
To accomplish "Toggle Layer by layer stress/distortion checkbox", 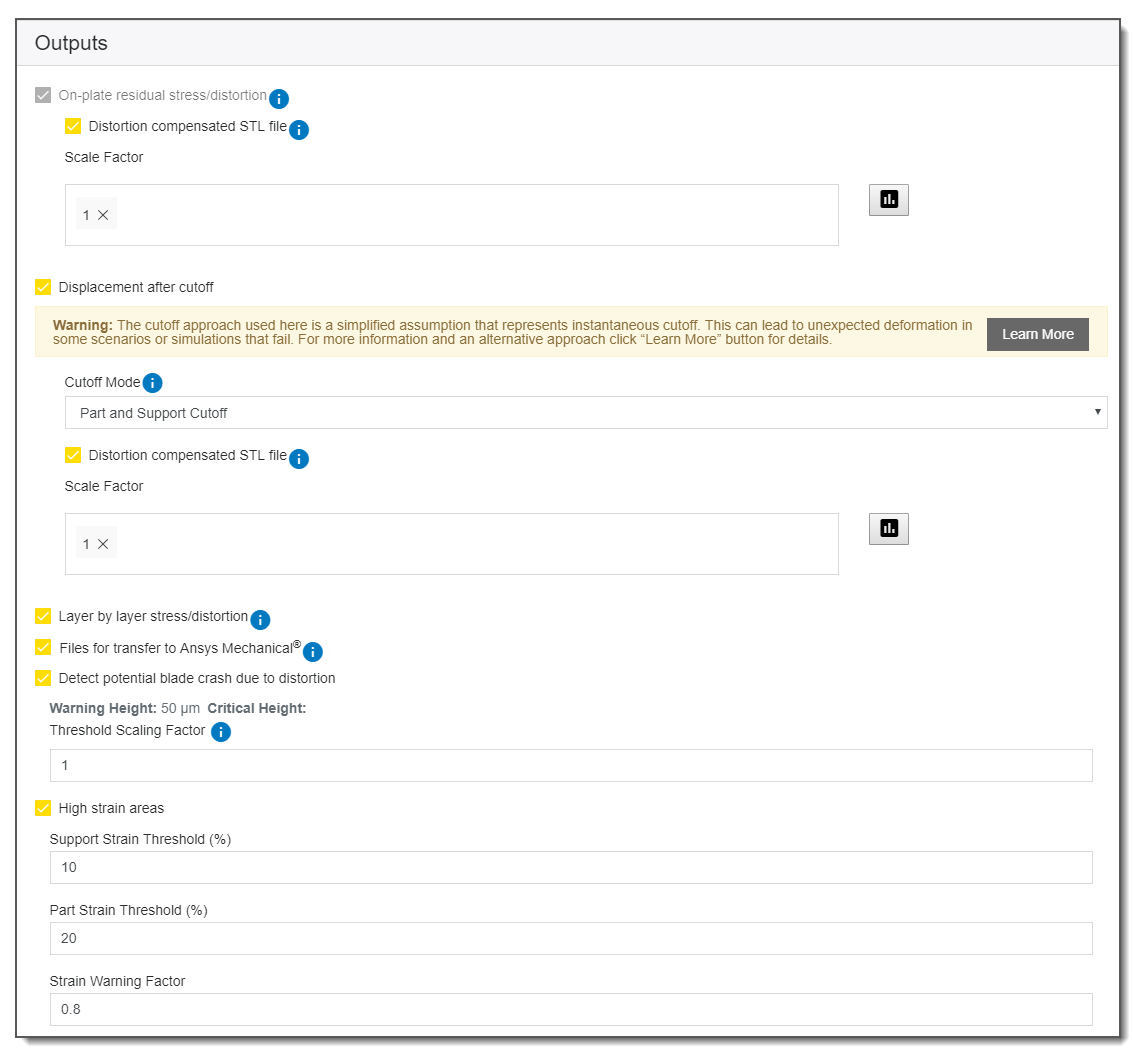I will click(43, 616).
